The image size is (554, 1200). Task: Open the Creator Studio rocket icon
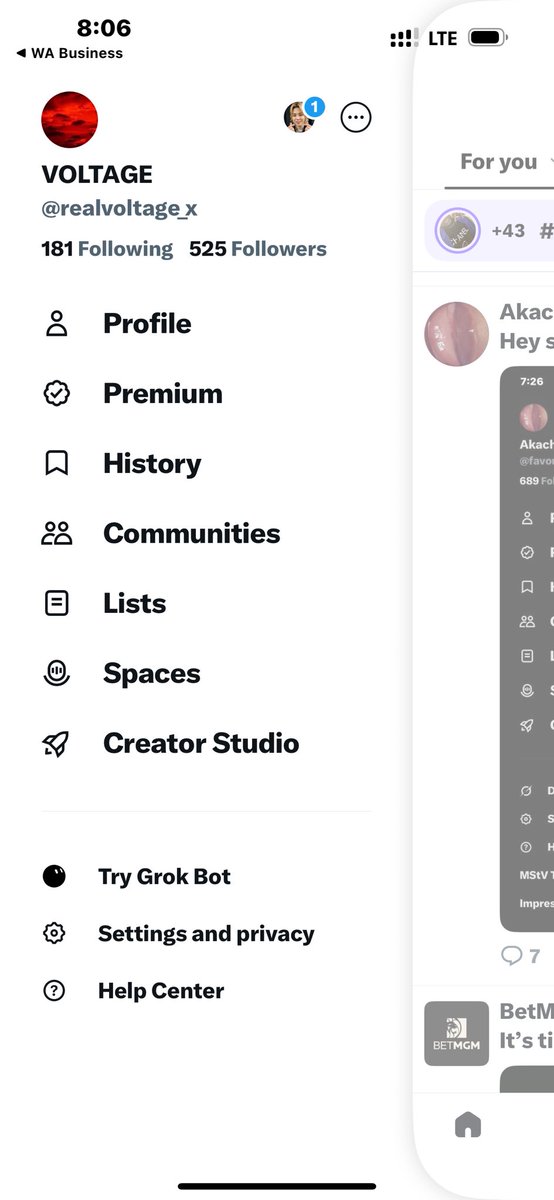pyautogui.click(x=56, y=744)
